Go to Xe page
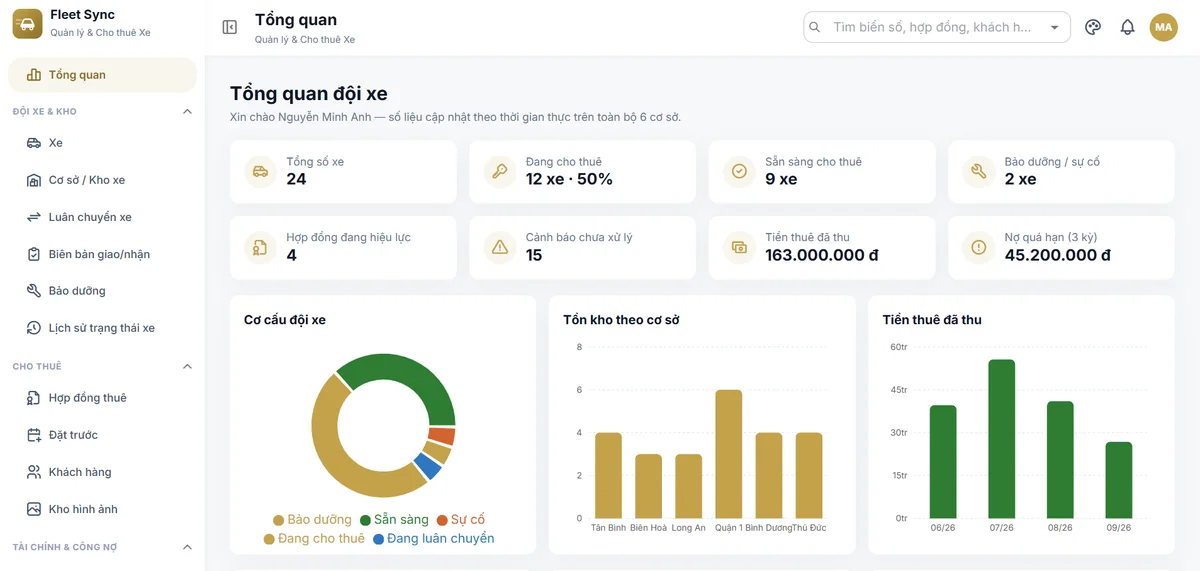 tap(102, 143)
